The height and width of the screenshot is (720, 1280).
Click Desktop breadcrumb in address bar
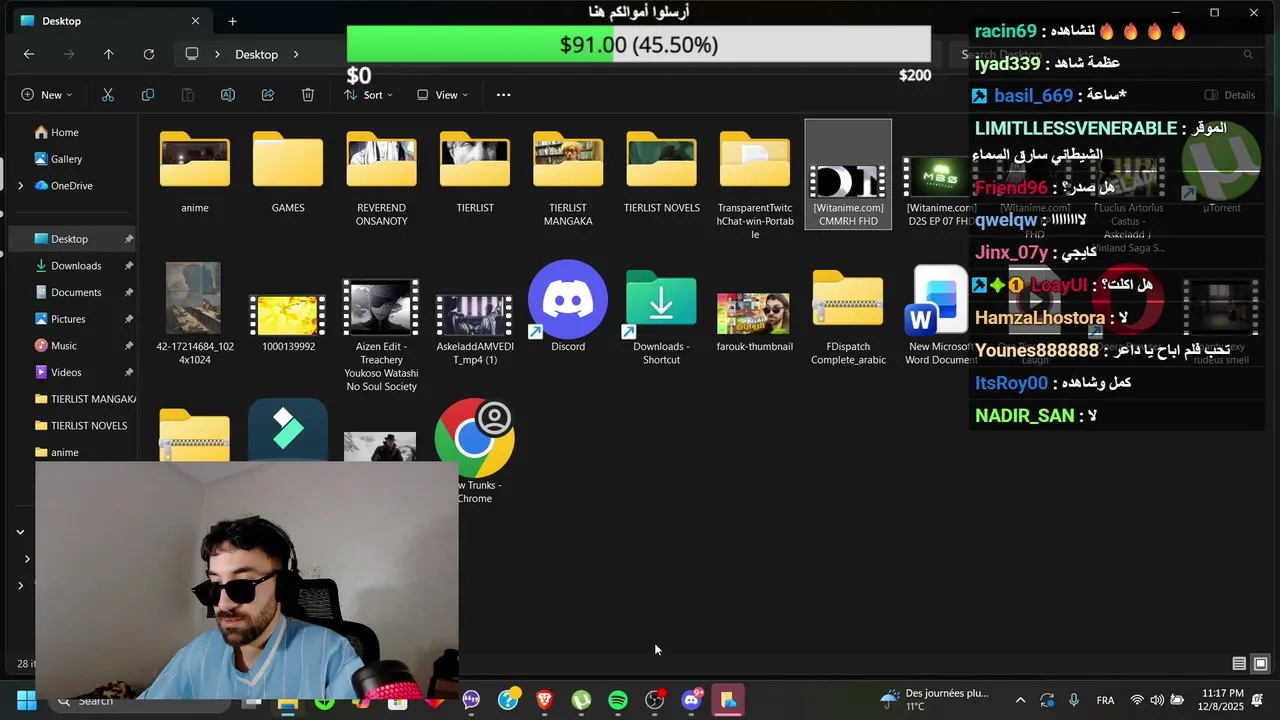pyautogui.click(x=257, y=54)
